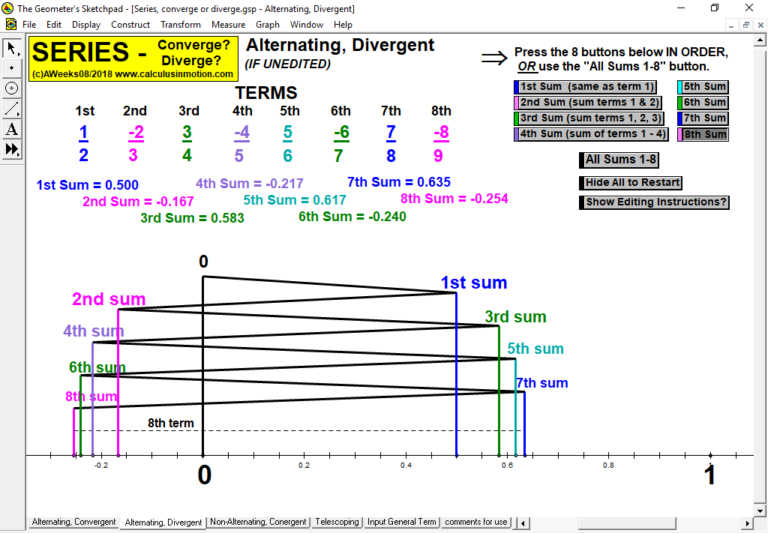Expand the Display menu
Viewport: 768px width, 533px height.
86,24
